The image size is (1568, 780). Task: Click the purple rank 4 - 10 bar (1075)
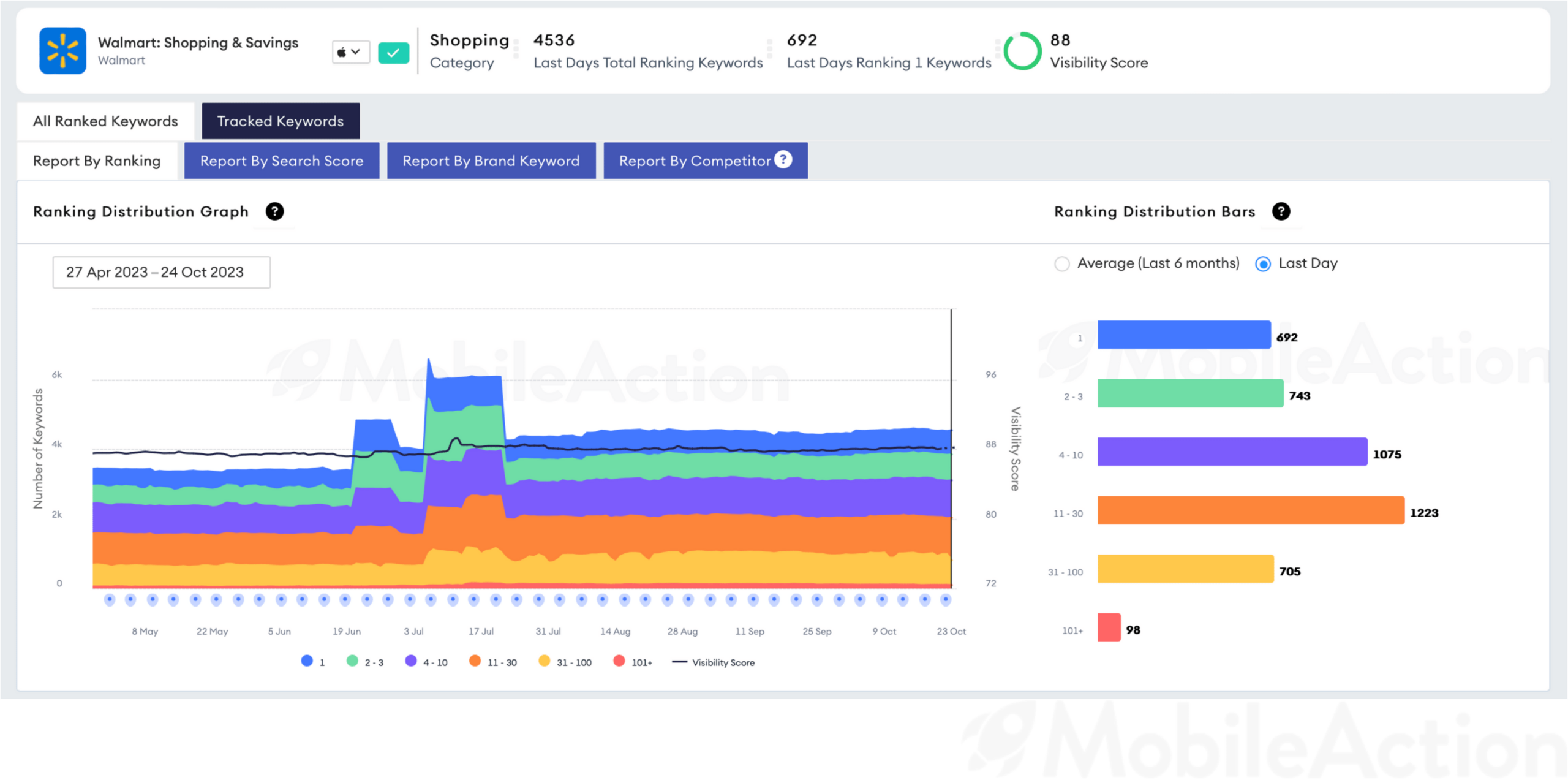tap(1232, 452)
